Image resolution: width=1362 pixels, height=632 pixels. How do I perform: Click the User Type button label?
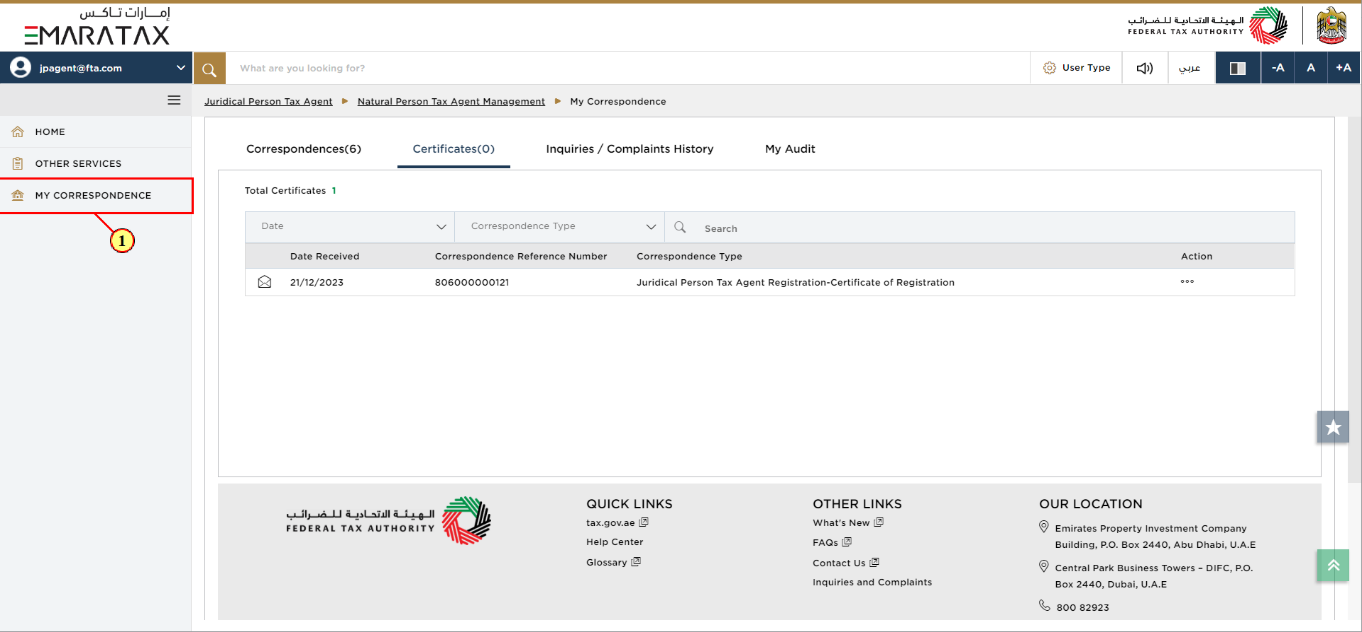pos(1086,68)
